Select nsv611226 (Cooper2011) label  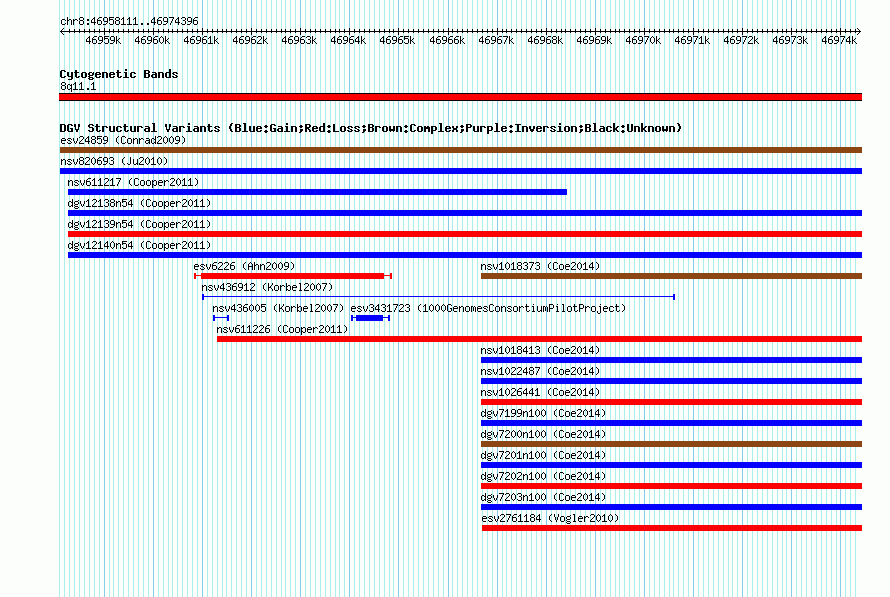[x=282, y=329]
